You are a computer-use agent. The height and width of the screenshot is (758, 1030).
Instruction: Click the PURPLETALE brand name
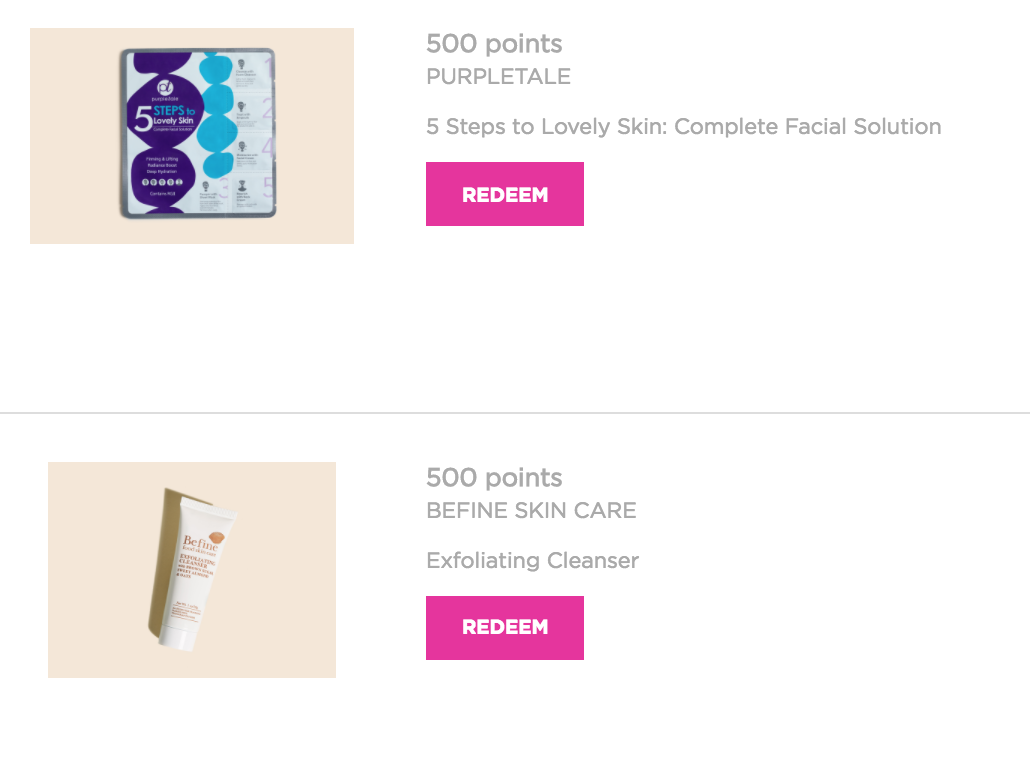499,76
